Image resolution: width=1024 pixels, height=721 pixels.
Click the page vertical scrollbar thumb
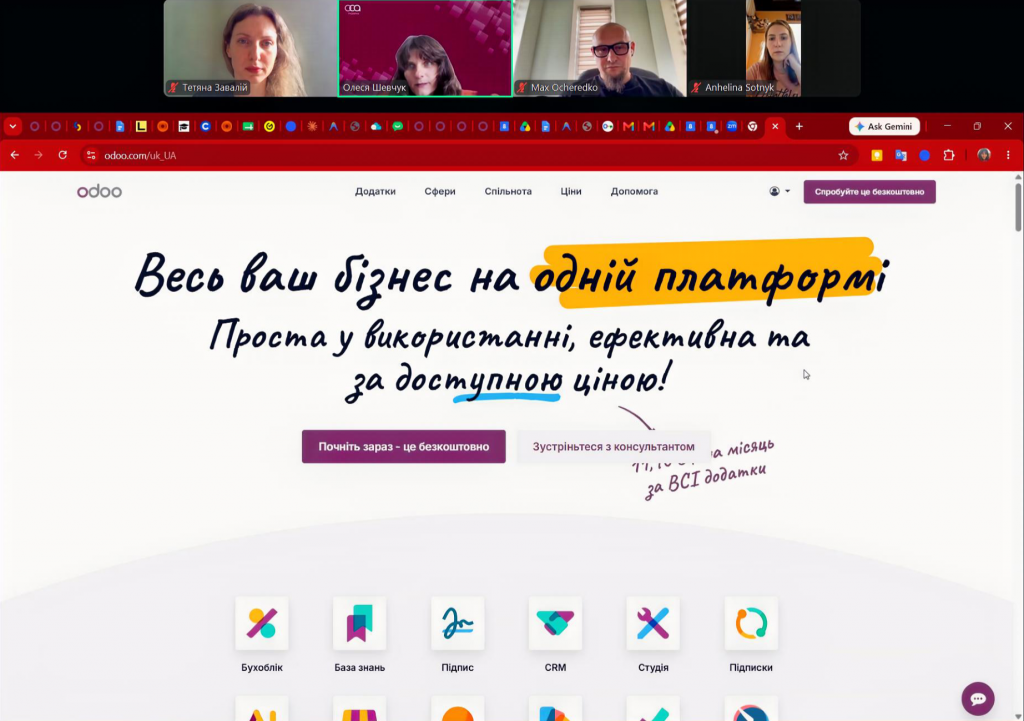[x=1018, y=207]
